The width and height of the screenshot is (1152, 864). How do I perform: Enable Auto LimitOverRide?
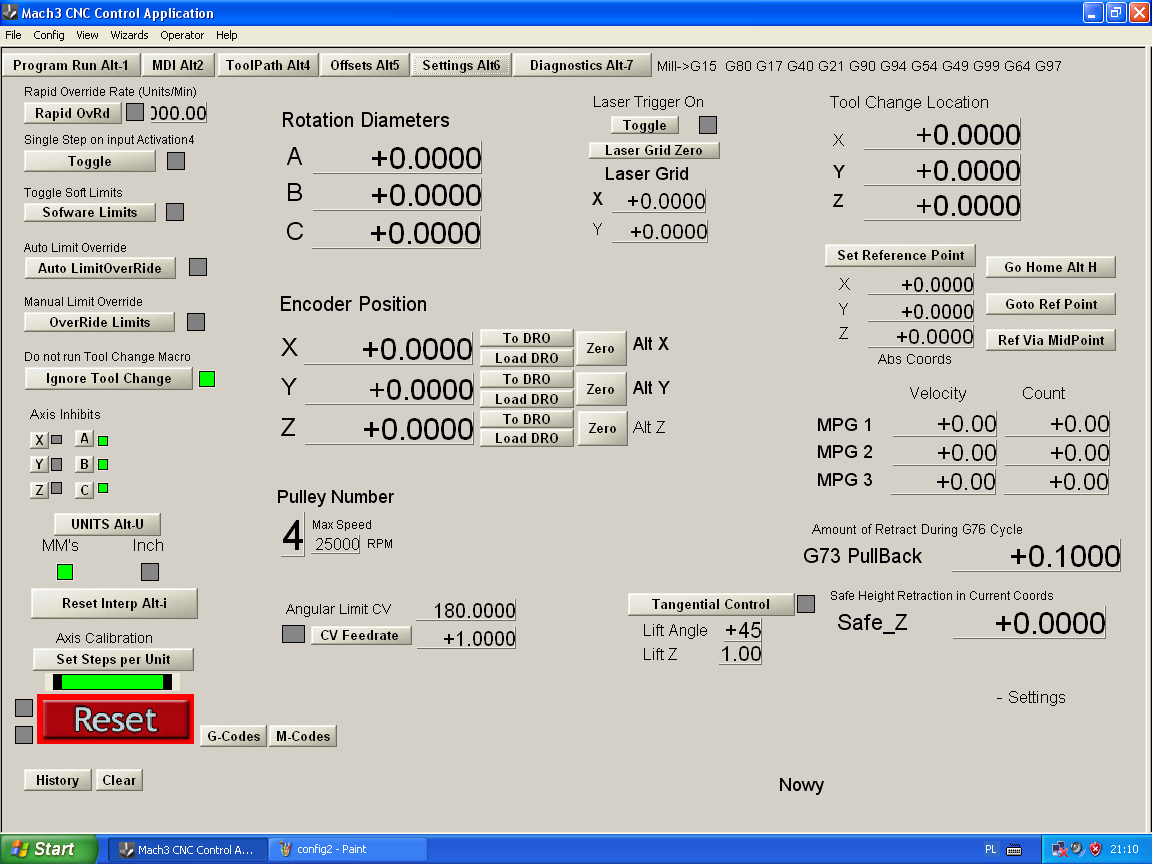(100, 268)
